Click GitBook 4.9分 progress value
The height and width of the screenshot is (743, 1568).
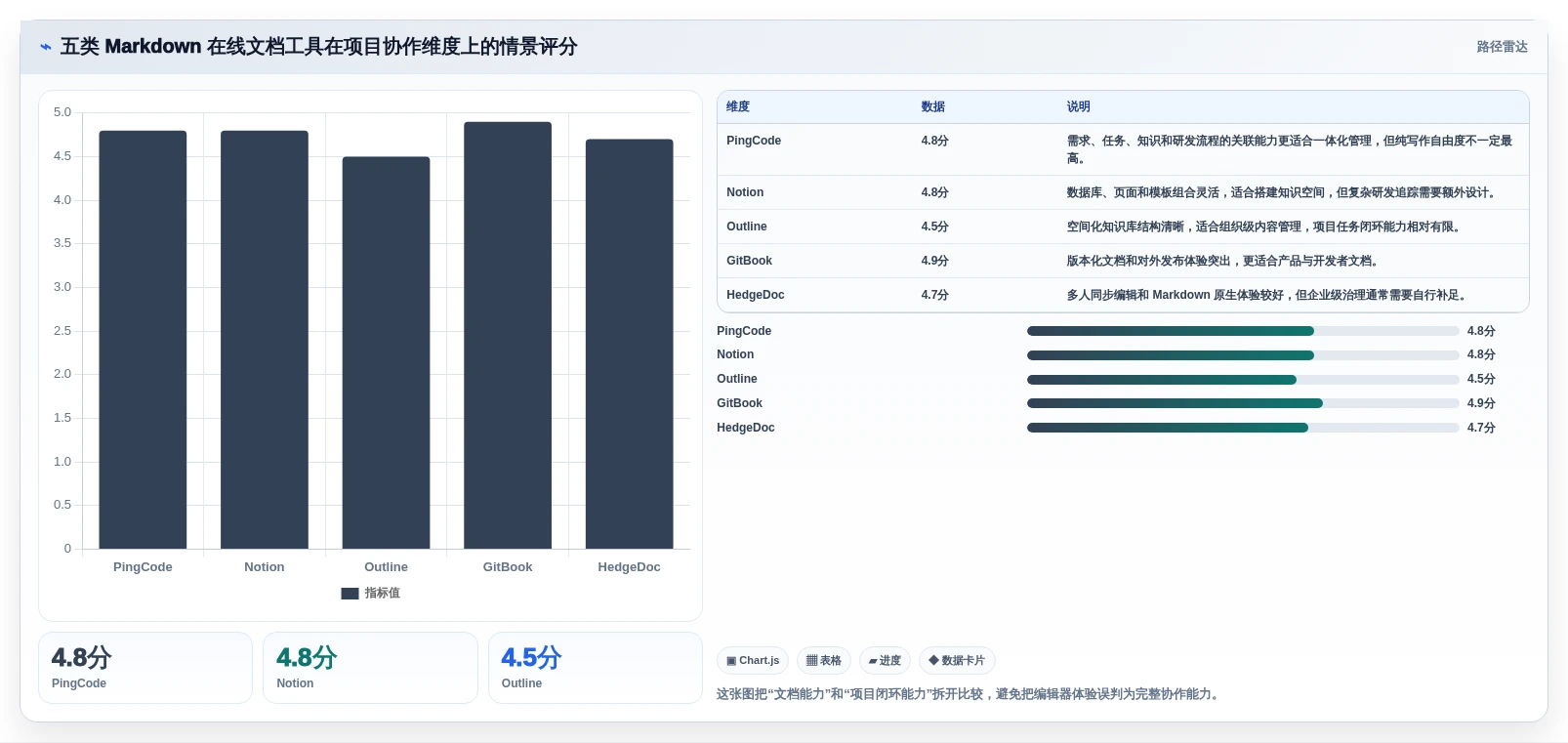(x=1481, y=403)
